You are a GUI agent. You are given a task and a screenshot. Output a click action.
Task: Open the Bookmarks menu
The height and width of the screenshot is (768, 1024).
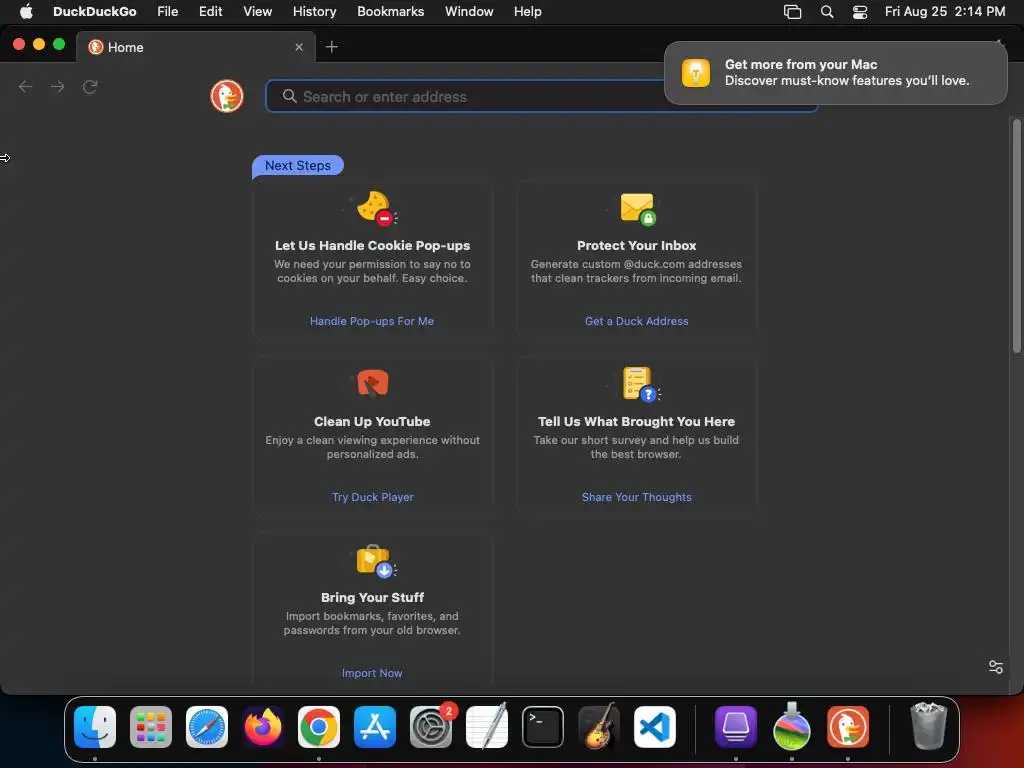click(x=391, y=11)
